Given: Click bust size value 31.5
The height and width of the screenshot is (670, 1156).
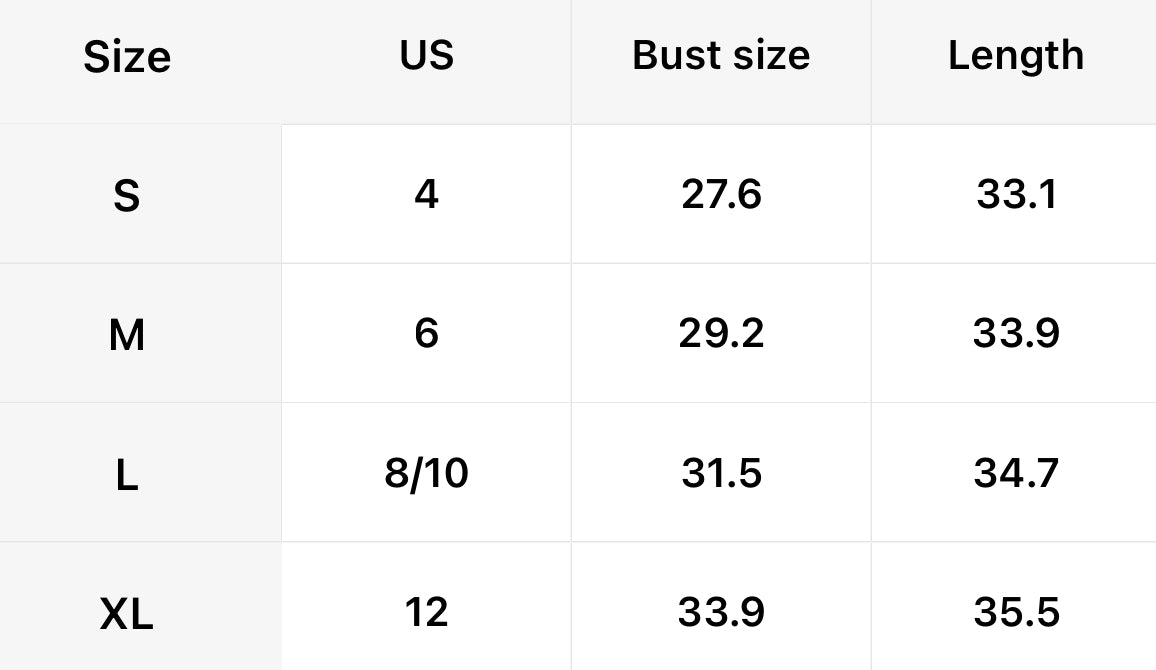Looking at the screenshot, I should pyautogui.click(x=721, y=473).
